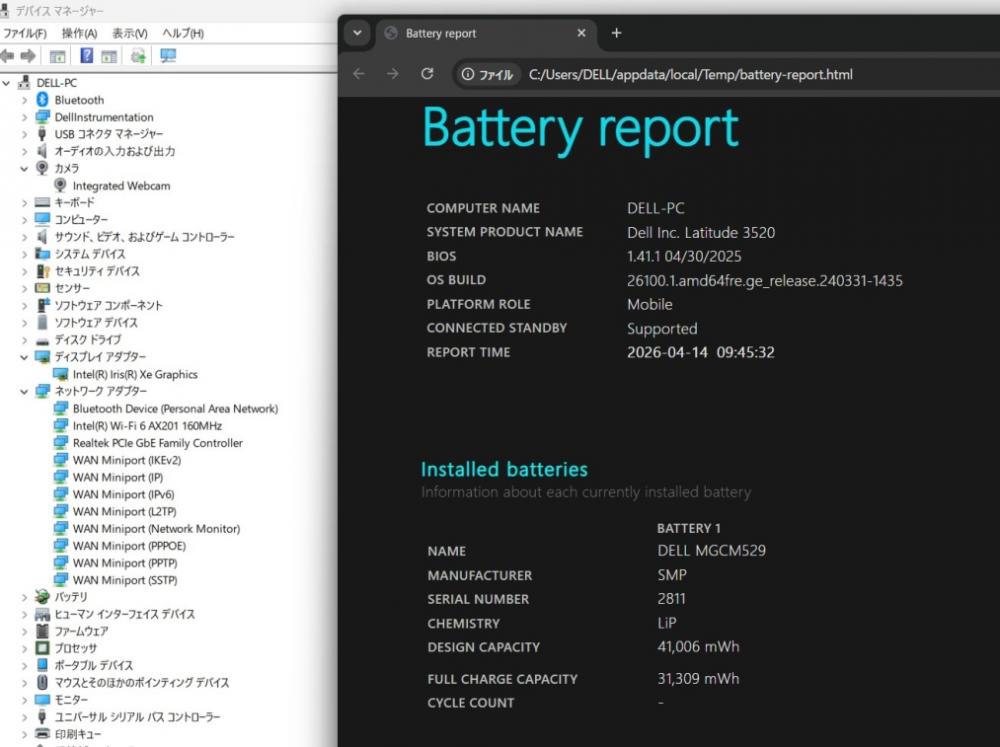
Task: Click the update driver software toolbar icon
Action: tap(138, 56)
